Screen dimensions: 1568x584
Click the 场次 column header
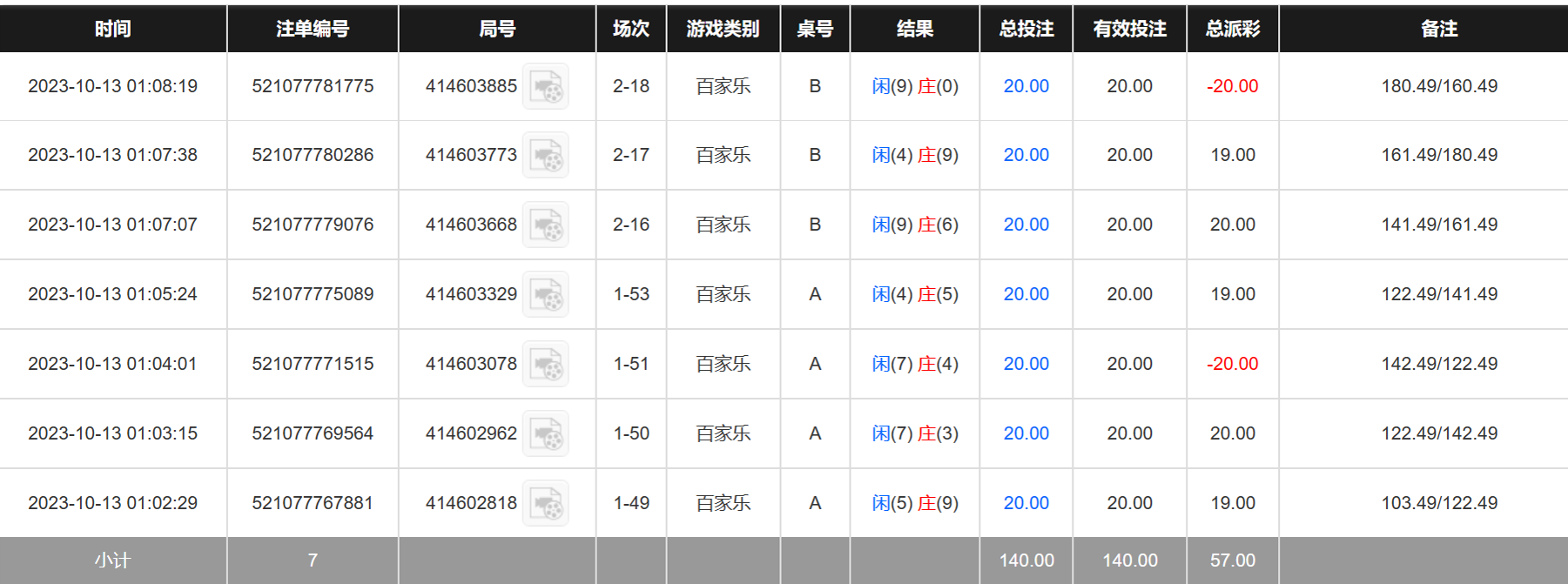631,29
